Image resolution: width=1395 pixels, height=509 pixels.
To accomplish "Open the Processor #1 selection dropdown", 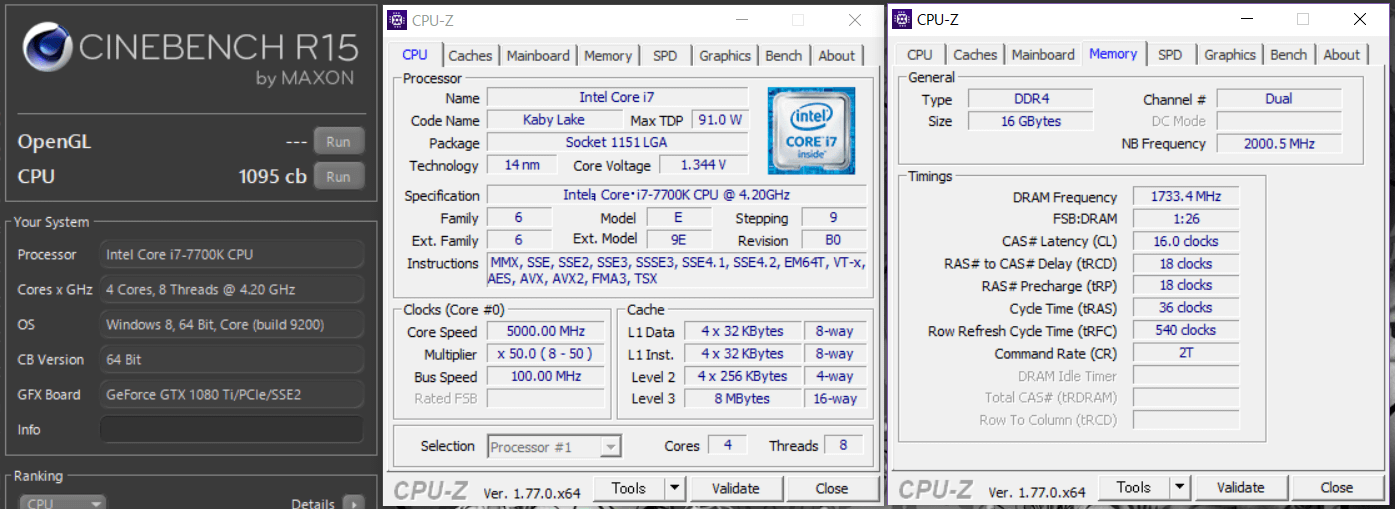I will pyautogui.click(x=555, y=447).
